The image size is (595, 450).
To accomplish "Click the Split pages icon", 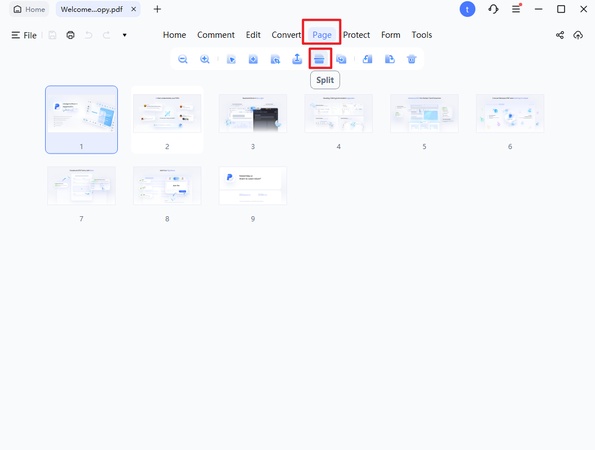I will click(320, 59).
